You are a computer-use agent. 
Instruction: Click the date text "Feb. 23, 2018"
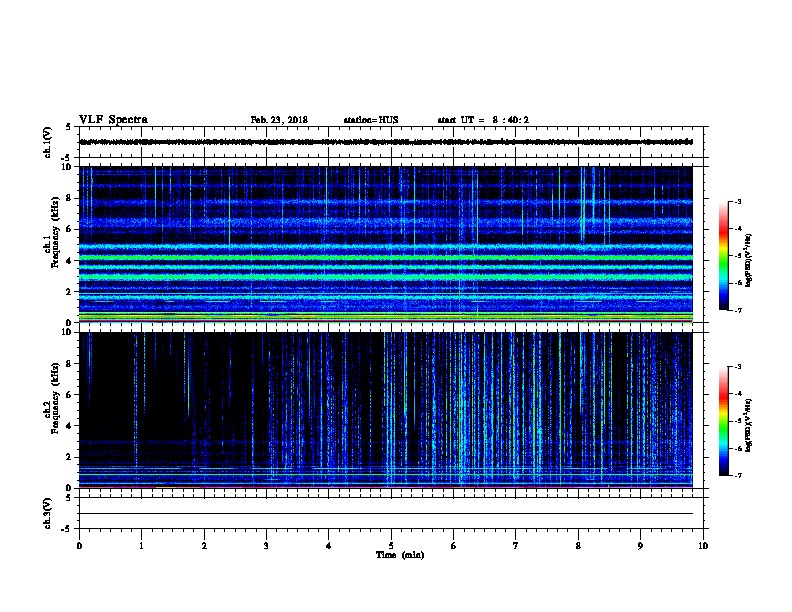coord(279,120)
